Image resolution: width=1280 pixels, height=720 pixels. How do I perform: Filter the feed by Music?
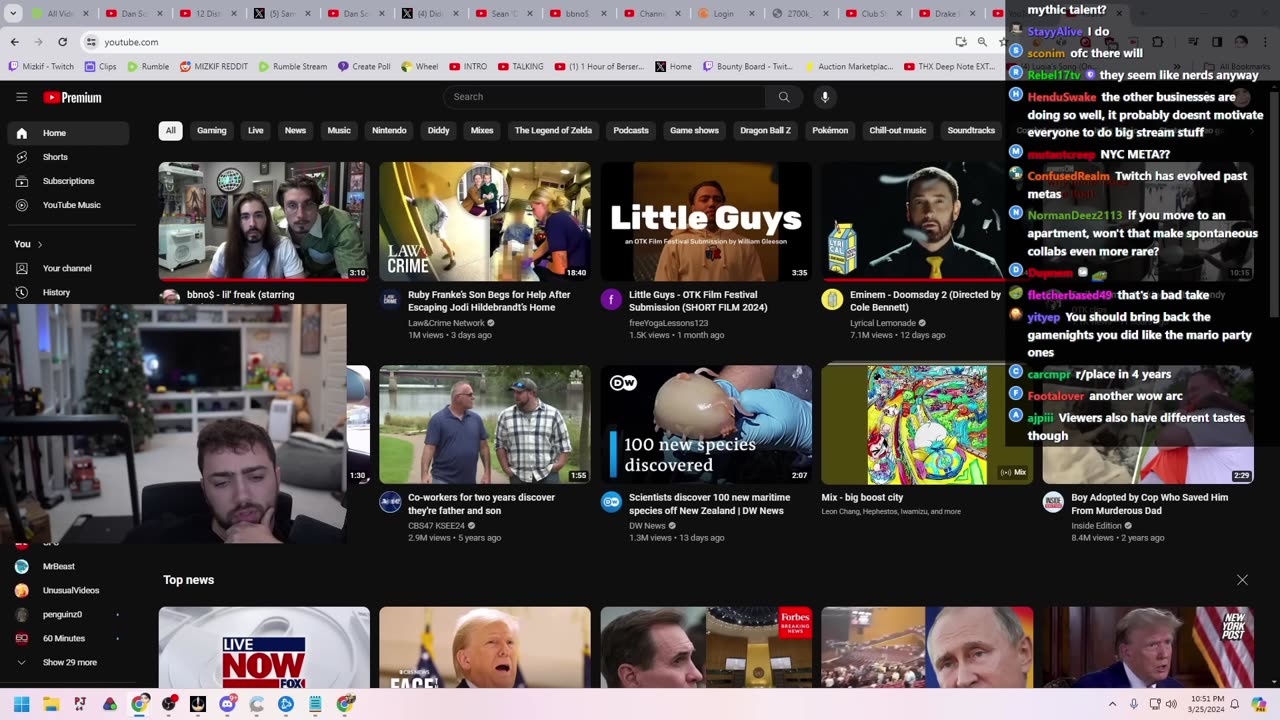339,131
